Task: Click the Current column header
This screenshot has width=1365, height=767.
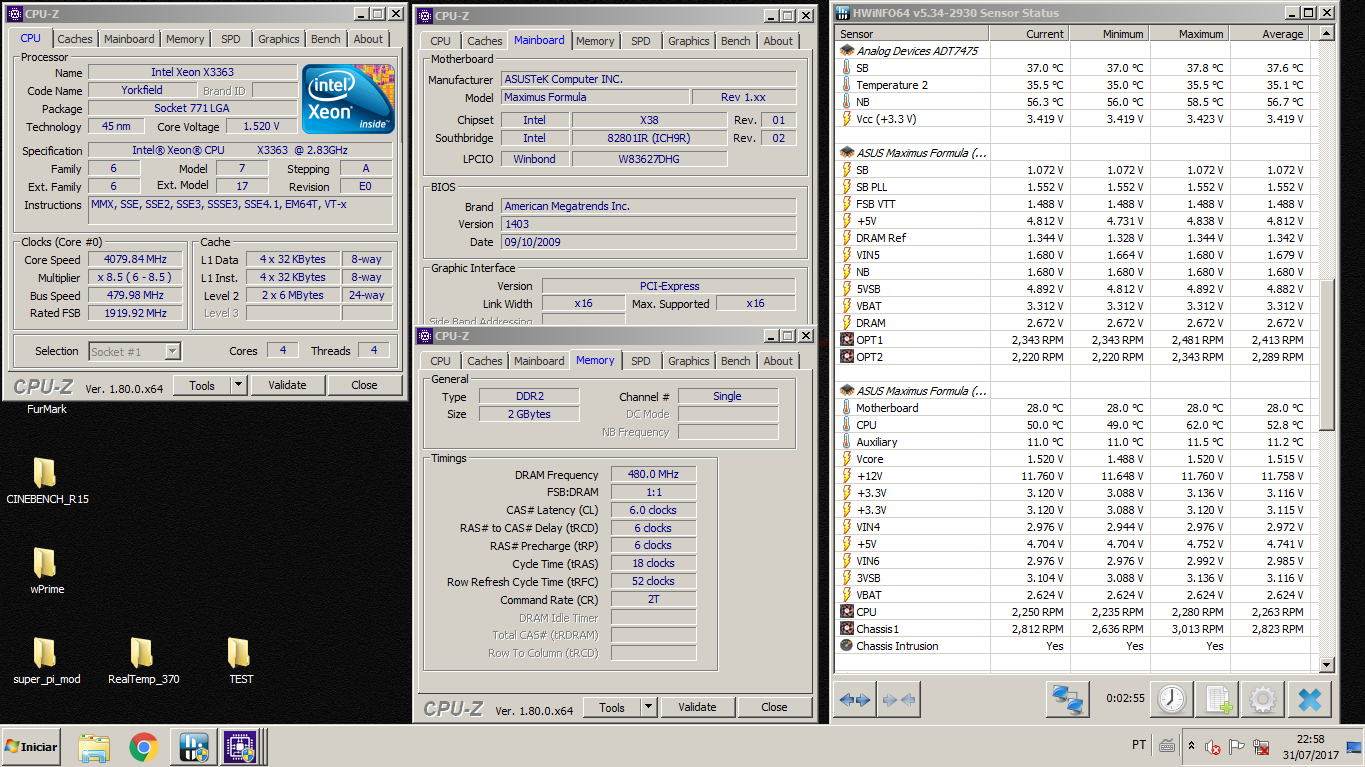Action: [1029, 34]
